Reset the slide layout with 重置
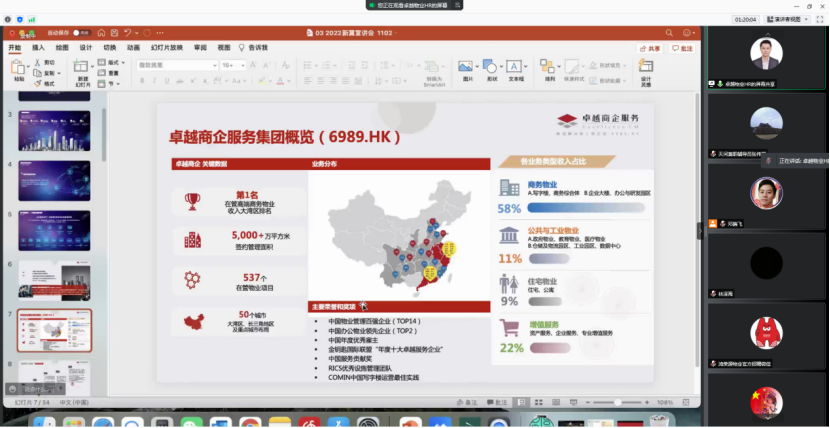This screenshot has width=830, height=428. pyautogui.click(x=109, y=73)
